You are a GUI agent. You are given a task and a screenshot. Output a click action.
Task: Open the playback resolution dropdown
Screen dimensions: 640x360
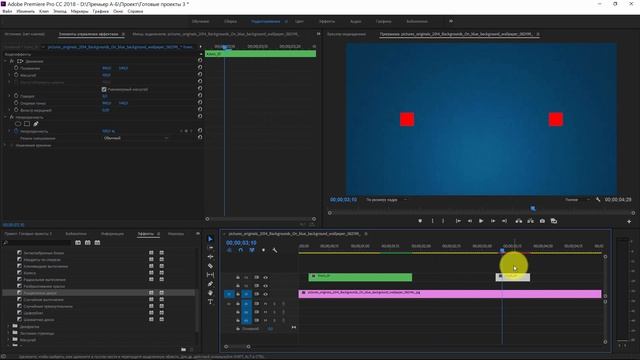[577, 200]
